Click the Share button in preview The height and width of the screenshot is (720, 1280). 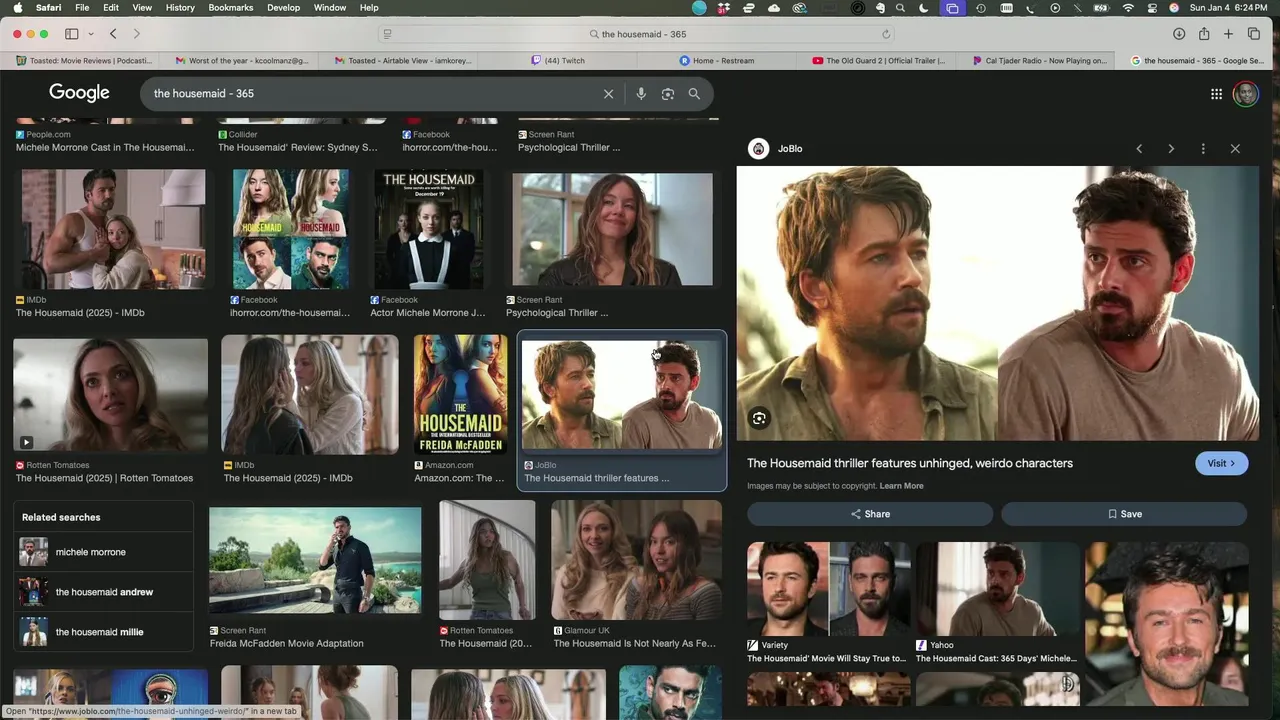(870, 514)
